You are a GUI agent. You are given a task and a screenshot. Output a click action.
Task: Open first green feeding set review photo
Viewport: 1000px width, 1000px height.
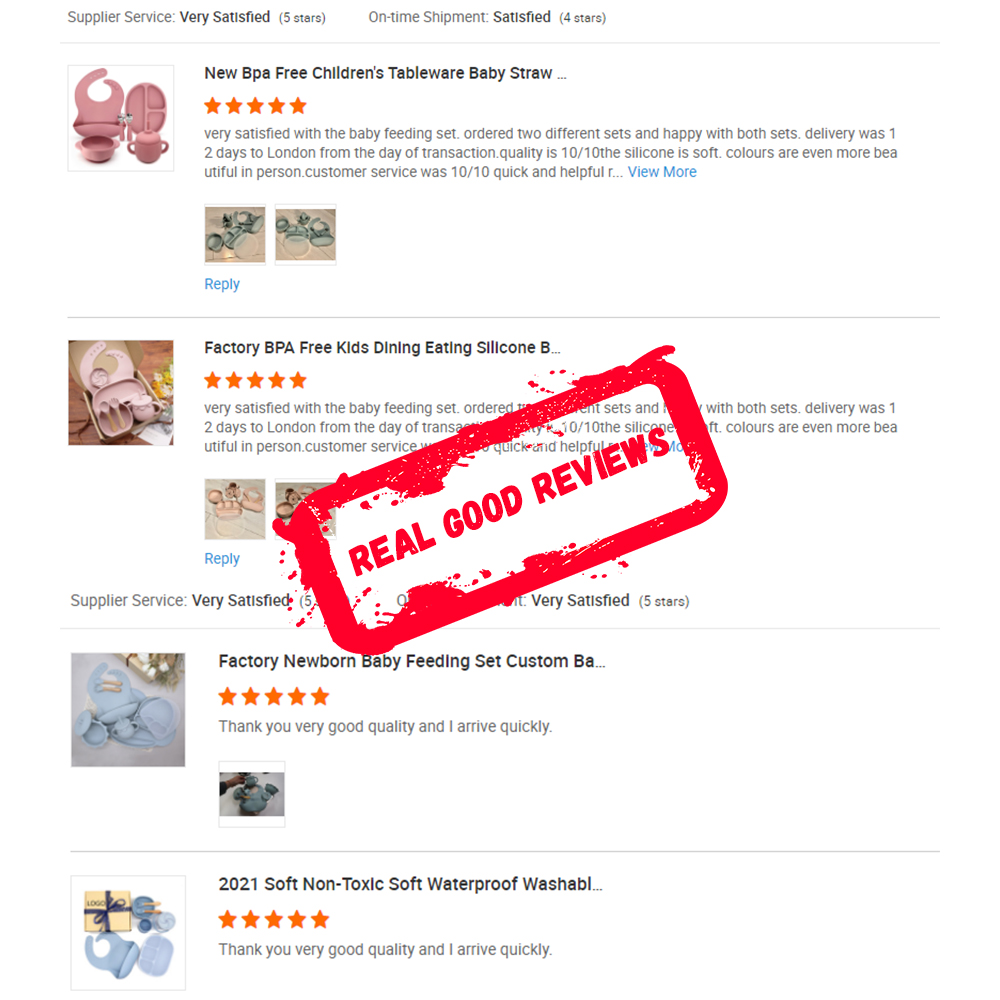(235, 235)
